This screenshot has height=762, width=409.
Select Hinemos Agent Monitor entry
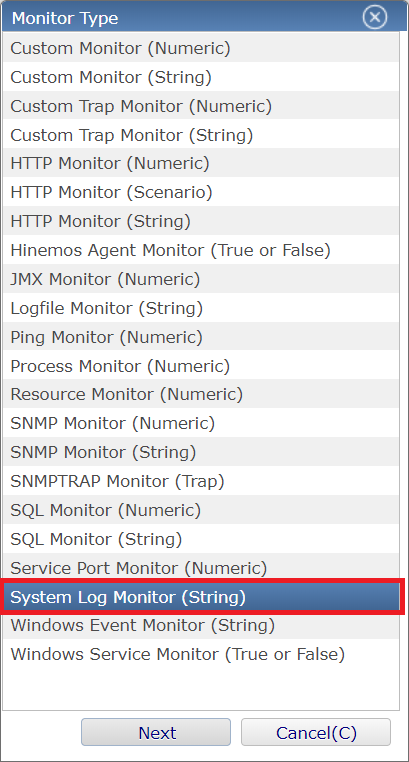click(x=201, y=250)
